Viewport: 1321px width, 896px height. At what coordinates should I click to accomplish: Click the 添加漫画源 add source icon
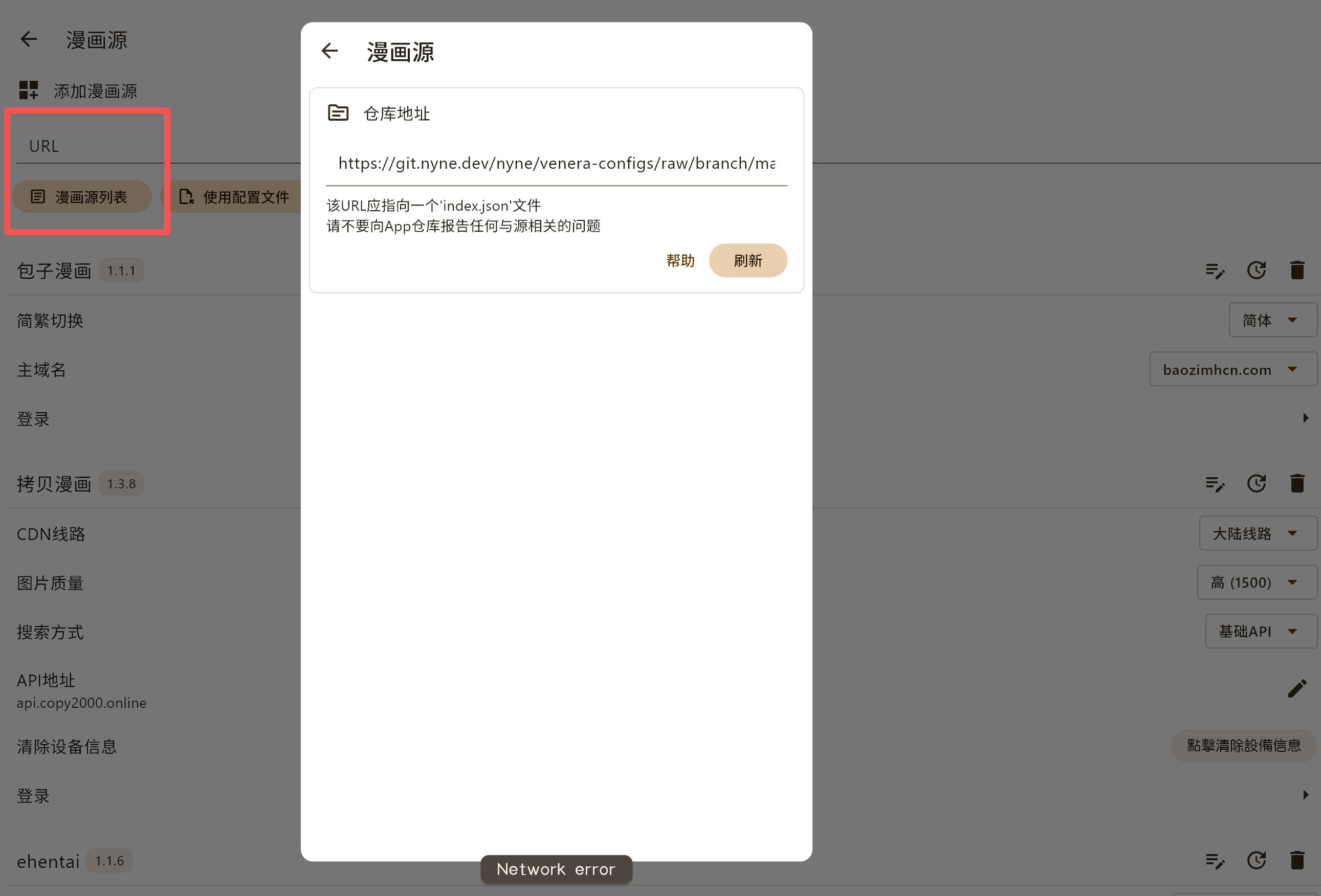pyautogui.click(x=28, y=90)
